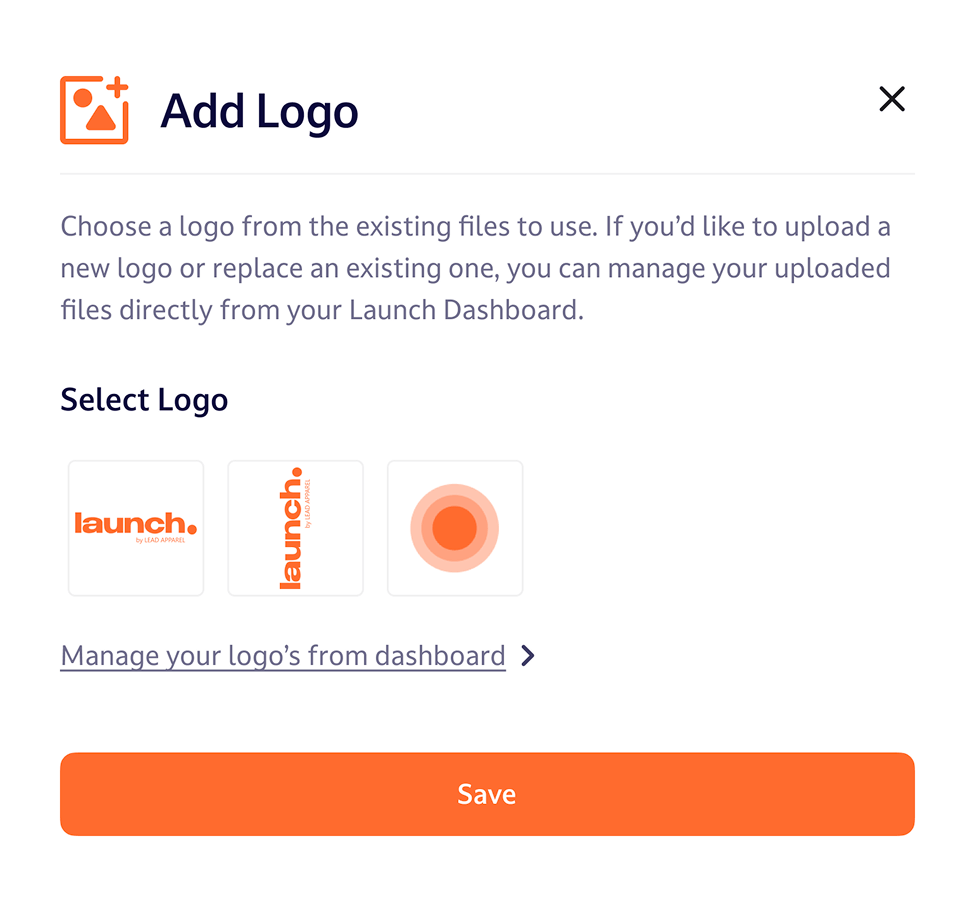Click the Select Logo section heading

[x=144, y=400]
